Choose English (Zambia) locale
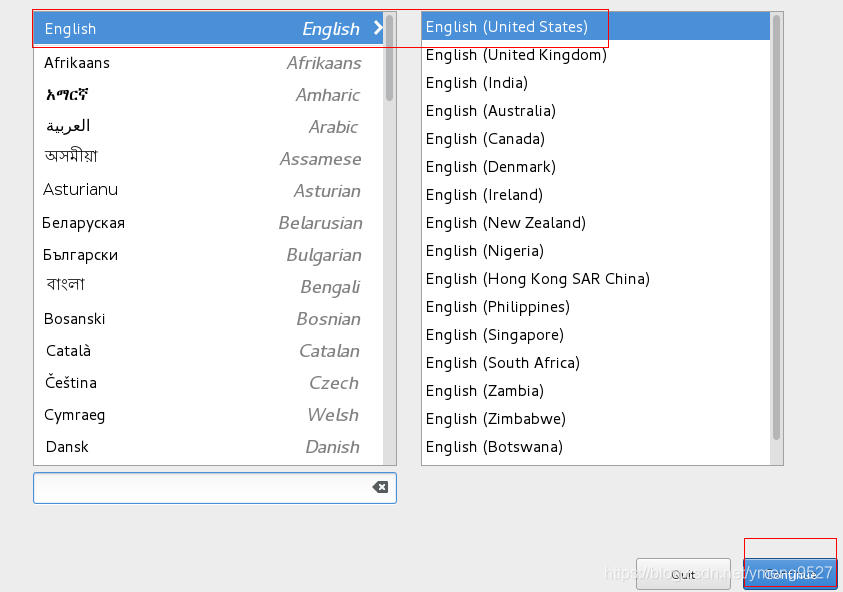Viewport: 843px width, 592px height. [596, 390]
